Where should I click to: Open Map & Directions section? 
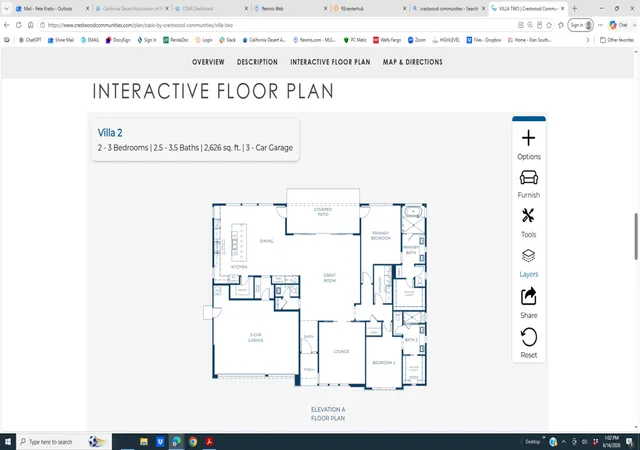413,62
